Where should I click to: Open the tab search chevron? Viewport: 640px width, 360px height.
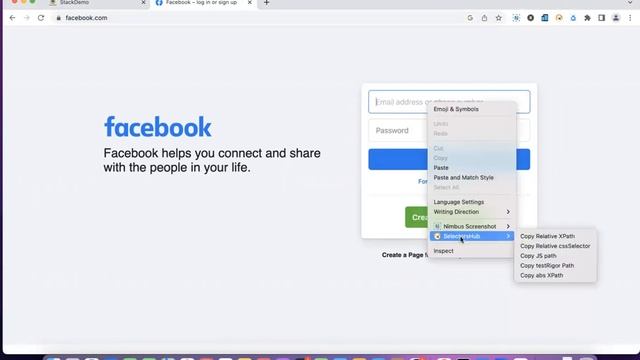(x=630, y=2)
